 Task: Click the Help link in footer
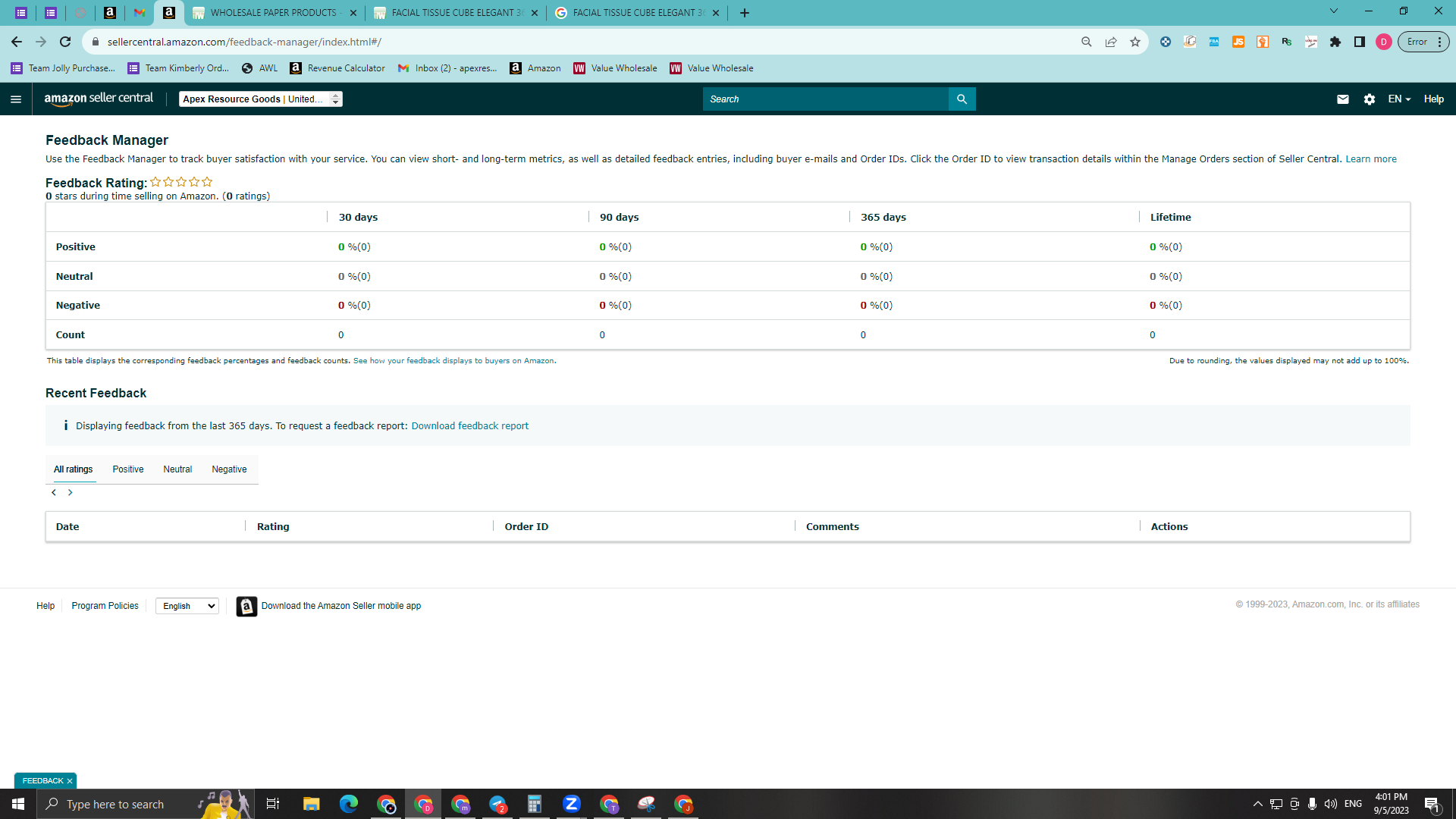(x=45, y=606)
